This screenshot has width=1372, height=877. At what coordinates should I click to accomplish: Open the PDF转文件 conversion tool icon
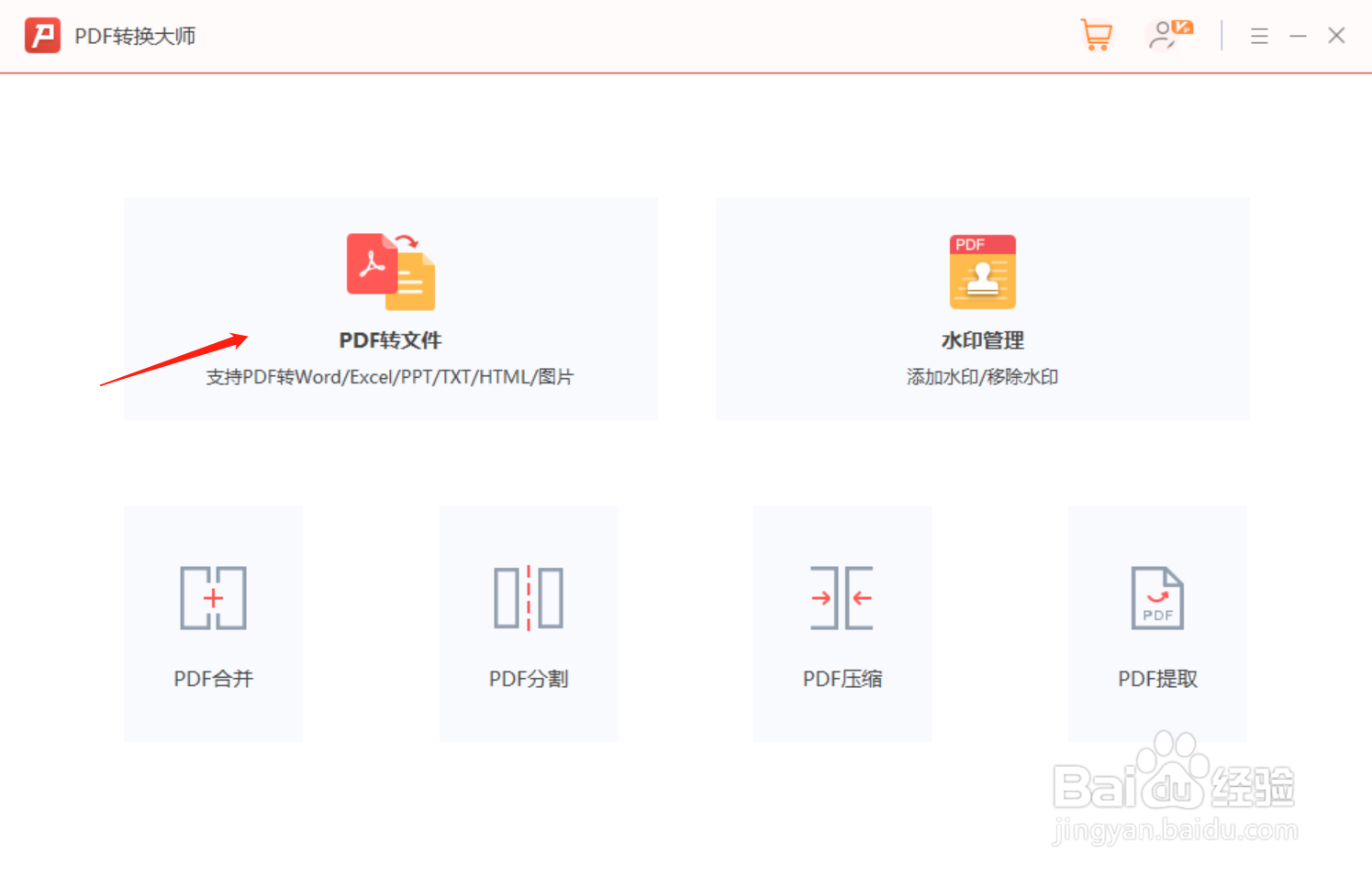(389, 270)
